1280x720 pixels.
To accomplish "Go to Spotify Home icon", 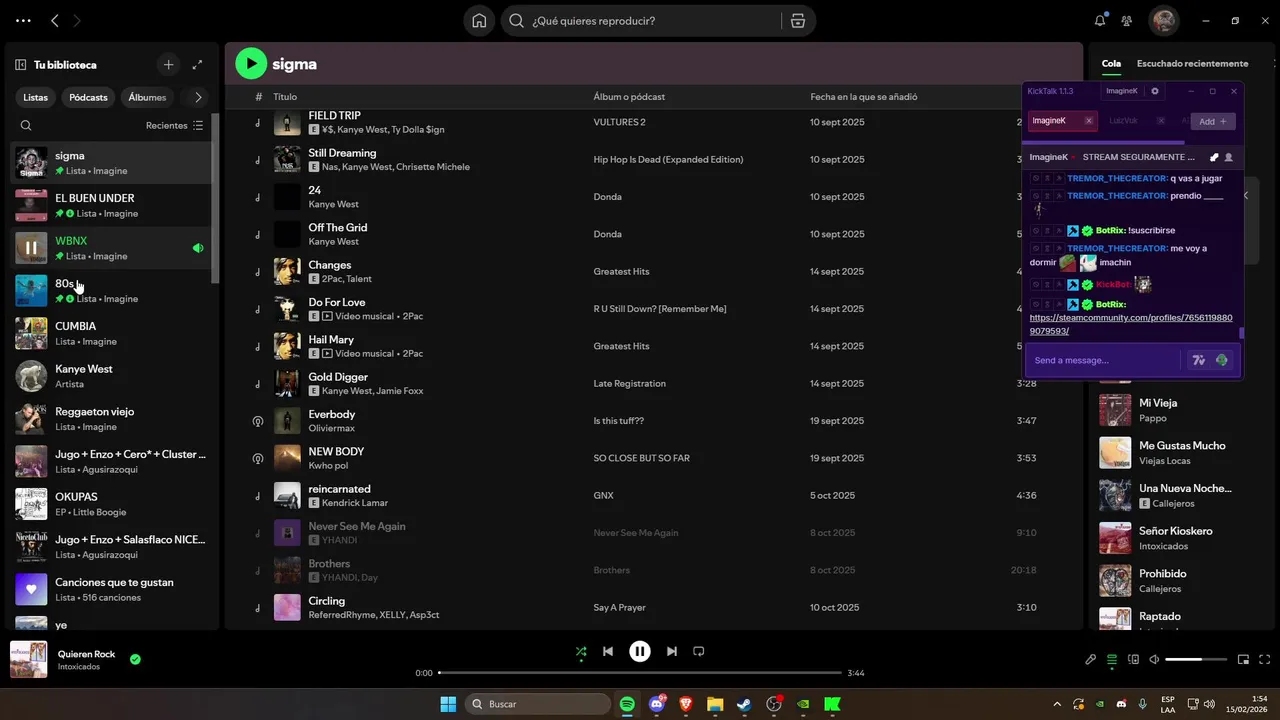I will click(480, 21).
